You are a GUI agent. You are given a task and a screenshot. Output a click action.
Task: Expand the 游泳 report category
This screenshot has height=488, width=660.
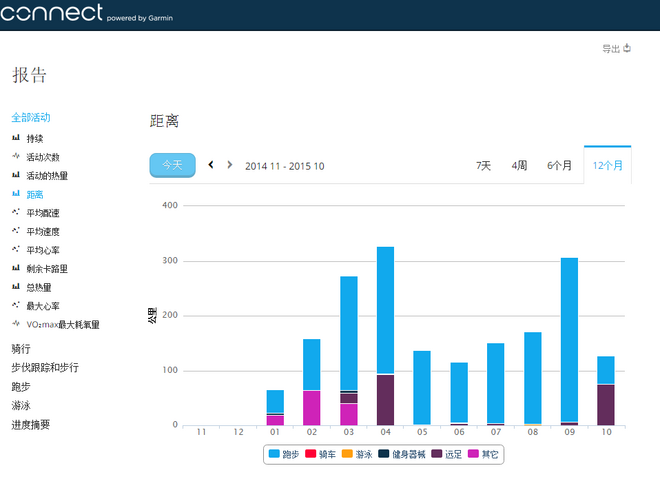coord(21,405)
